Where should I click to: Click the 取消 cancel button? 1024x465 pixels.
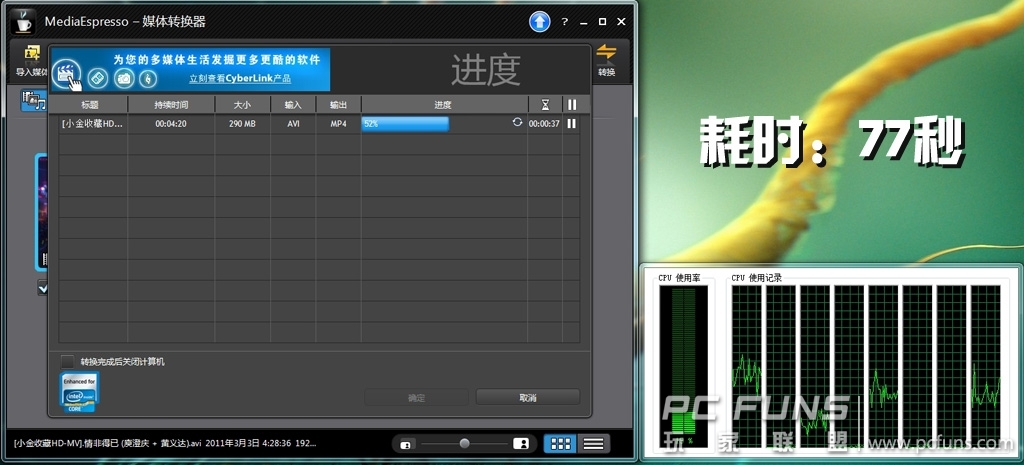pyautogui.click(x=527, y=397)
